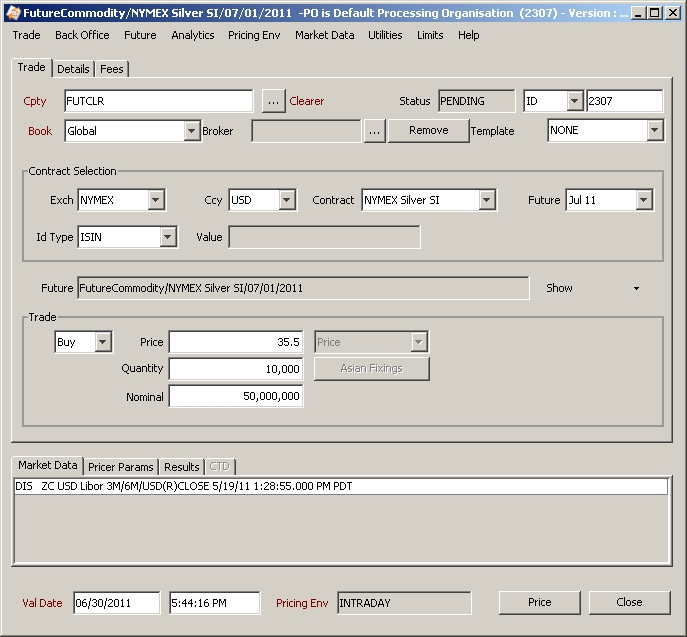Screen dimensions: 687x637
Task: Click the red Val Date label
Action: coord(42,603)
